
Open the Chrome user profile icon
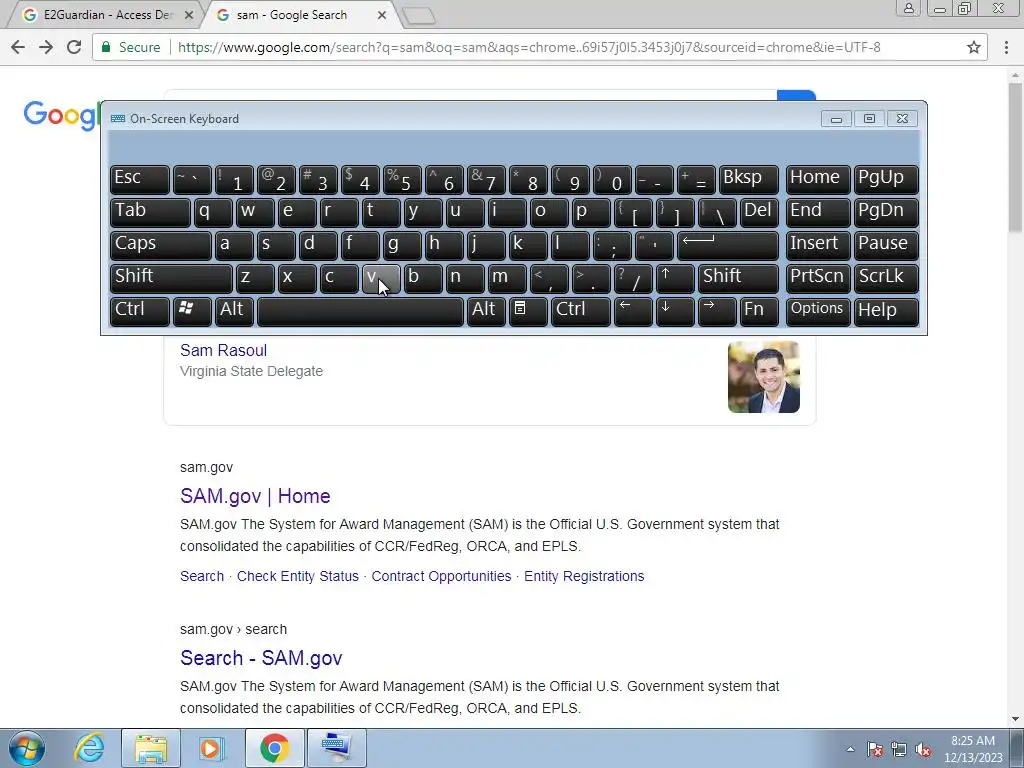click(x=908, y=8)
